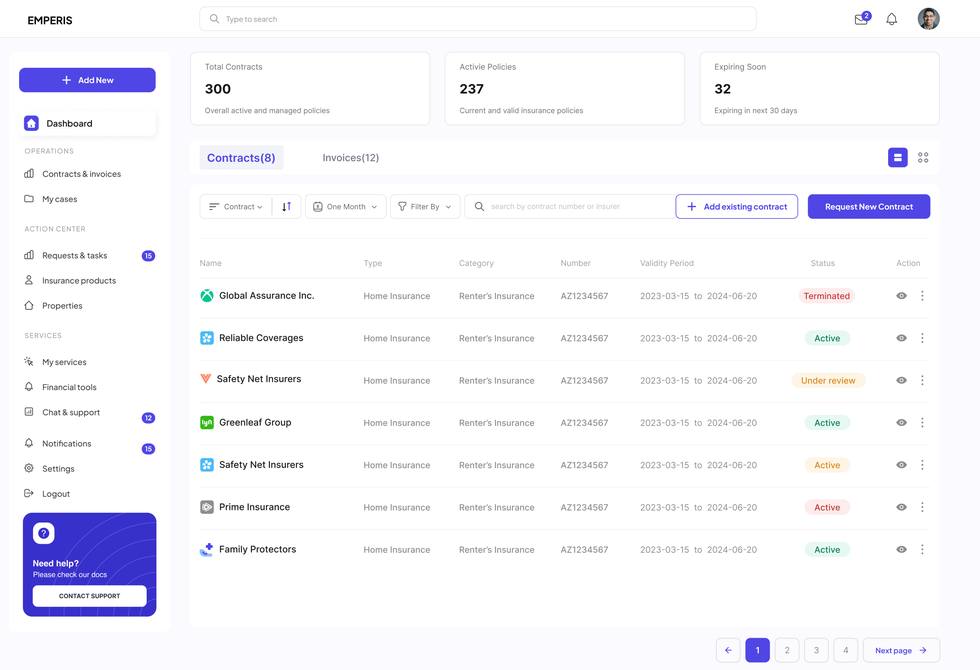Switch to list view layout
Image resolution: width=980 pixels, height=670 pixels.
[x=898, y=158]
